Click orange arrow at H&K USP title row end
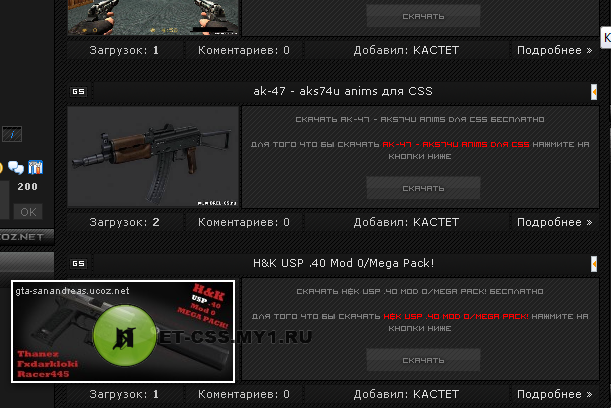Screen dimensions: 611x408 pyautogui.click(x=594, y=264)
